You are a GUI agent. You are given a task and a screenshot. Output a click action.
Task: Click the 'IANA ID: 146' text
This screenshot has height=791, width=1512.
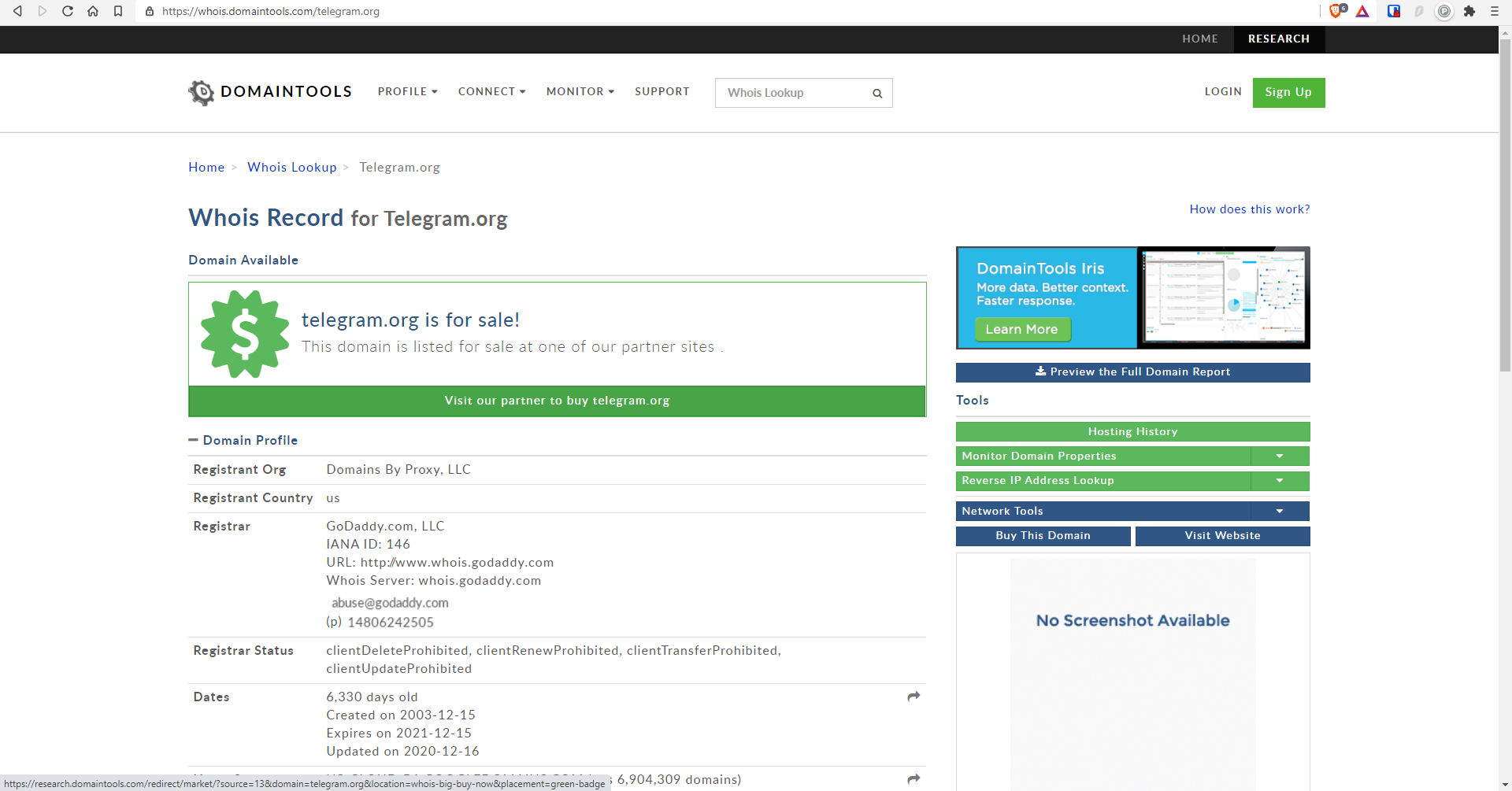click(x=369, y=545)
